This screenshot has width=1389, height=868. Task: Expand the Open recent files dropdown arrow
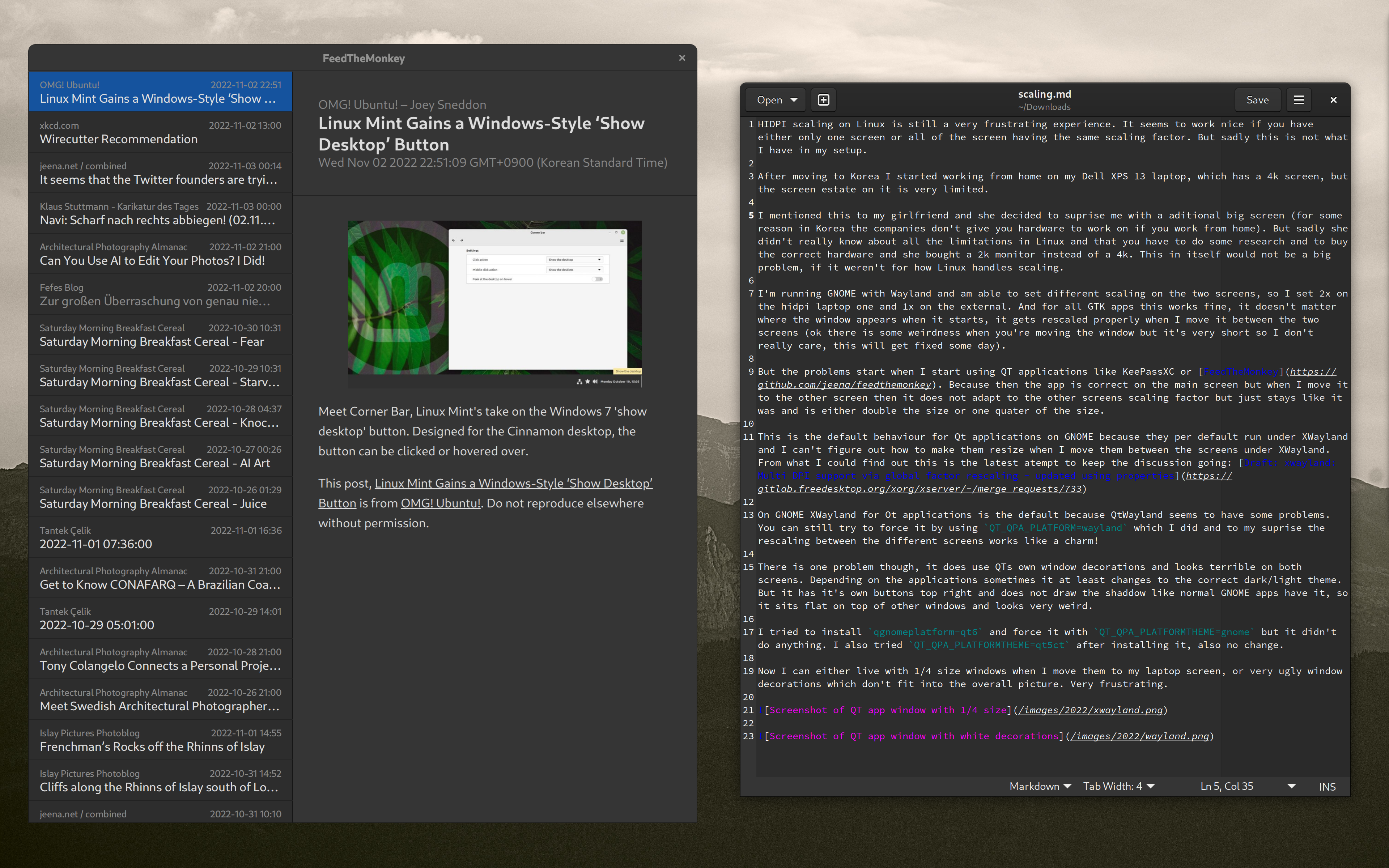coord(794,100)
